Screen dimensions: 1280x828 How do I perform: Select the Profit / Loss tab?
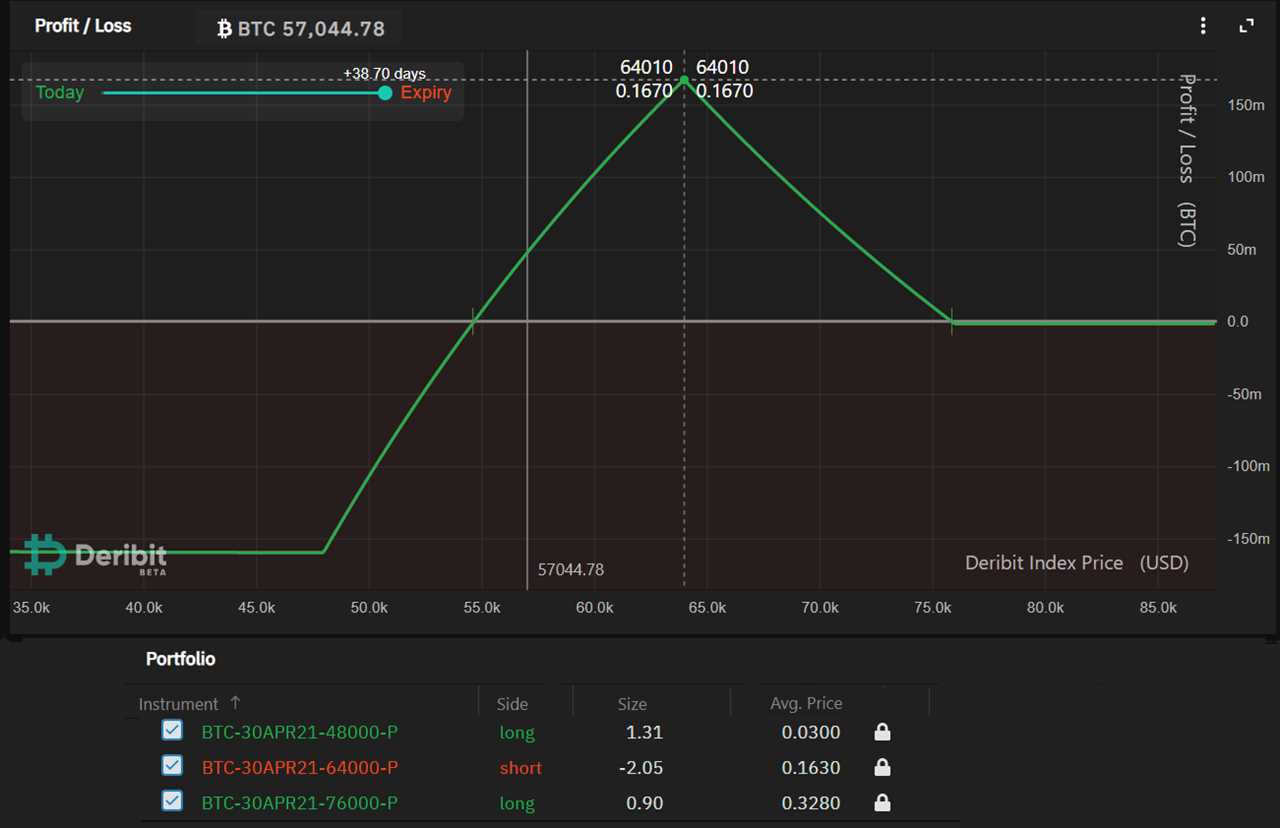pyautogui.click(x=83, y=26)
